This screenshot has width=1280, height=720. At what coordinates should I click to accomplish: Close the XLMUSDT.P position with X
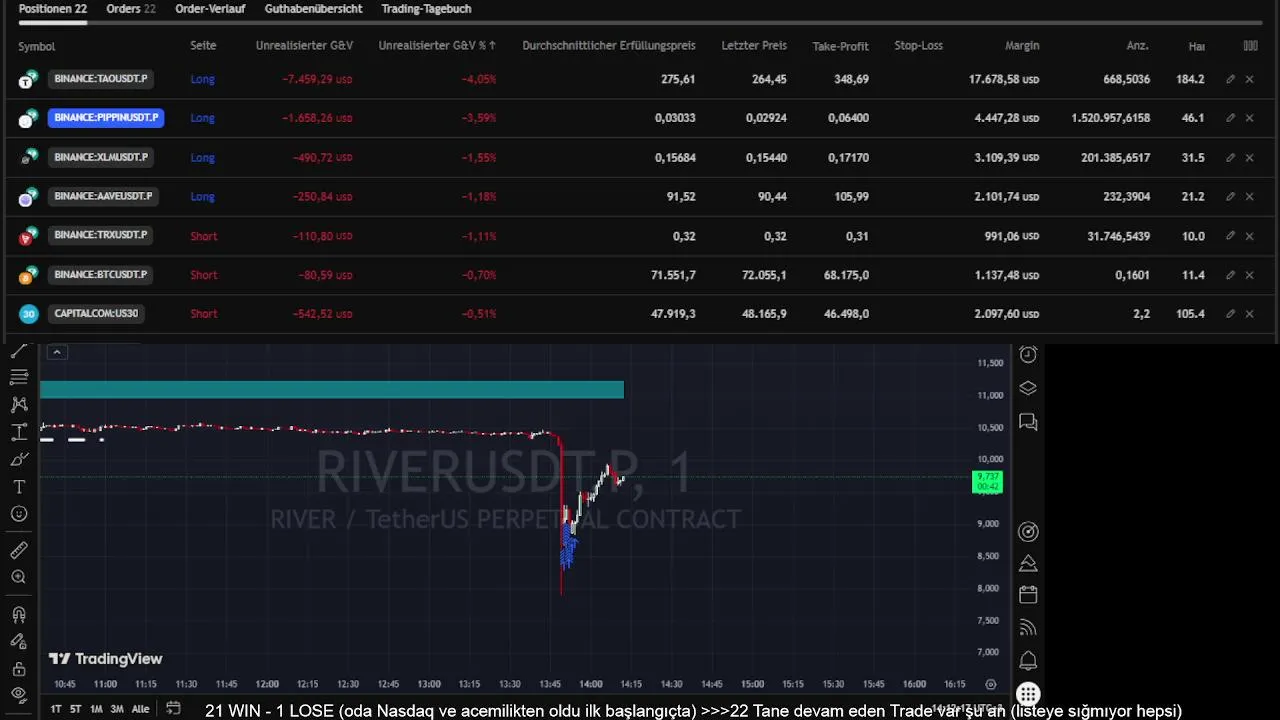(1250, 157)
